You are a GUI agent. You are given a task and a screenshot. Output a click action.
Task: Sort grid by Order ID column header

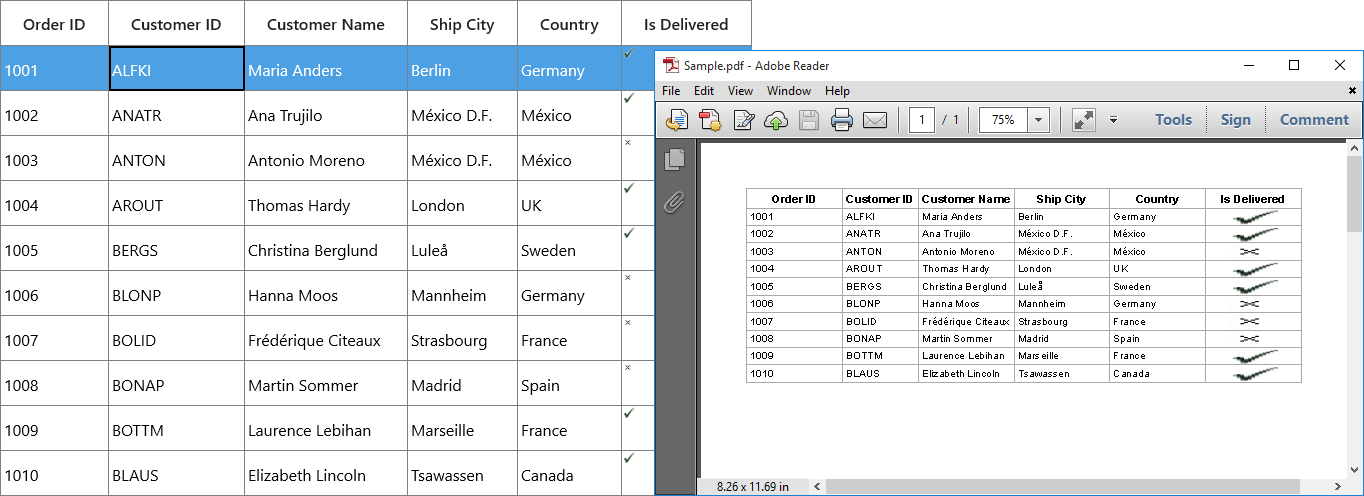tap(54, 24)
